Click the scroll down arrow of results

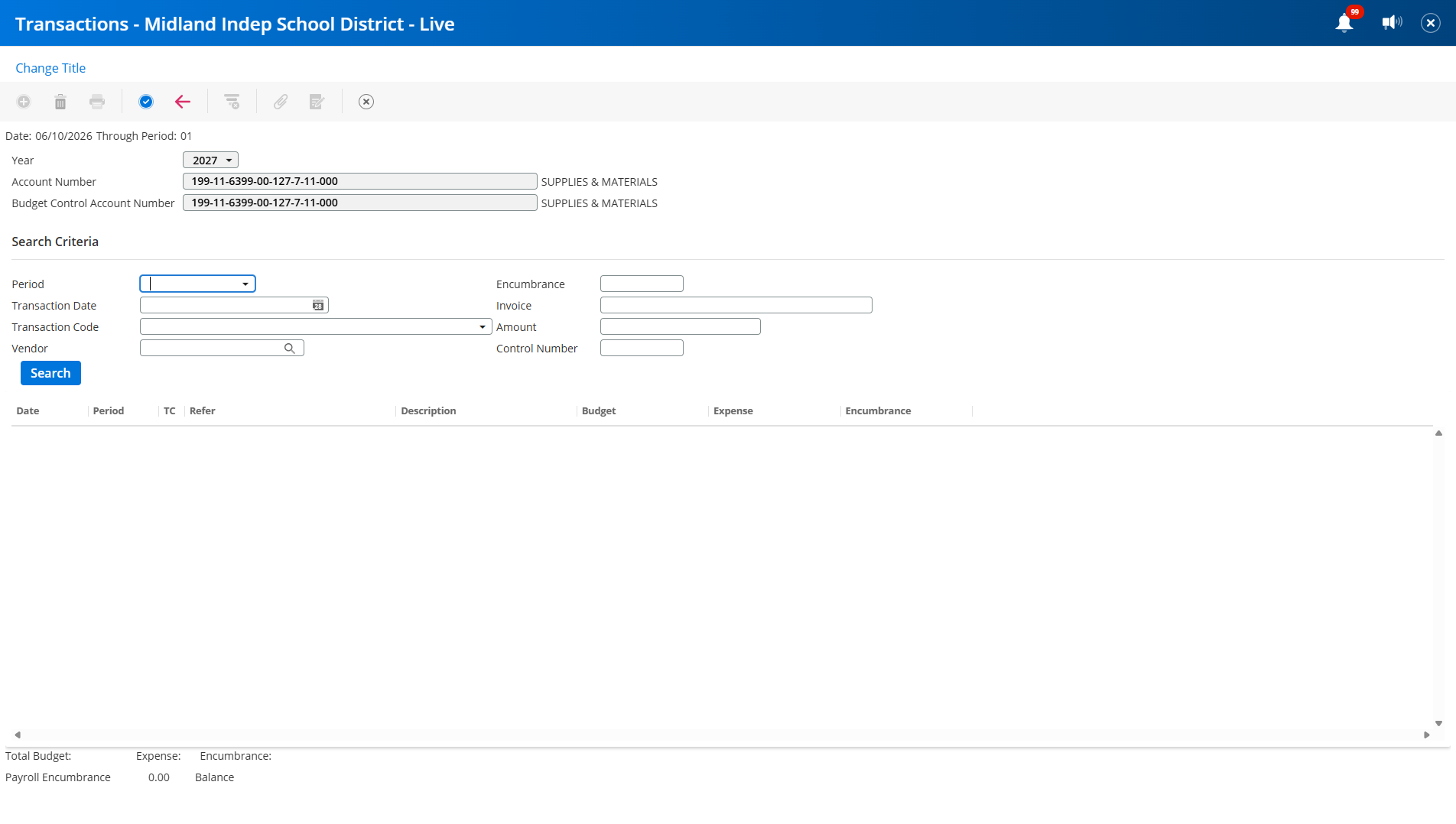1438,723
